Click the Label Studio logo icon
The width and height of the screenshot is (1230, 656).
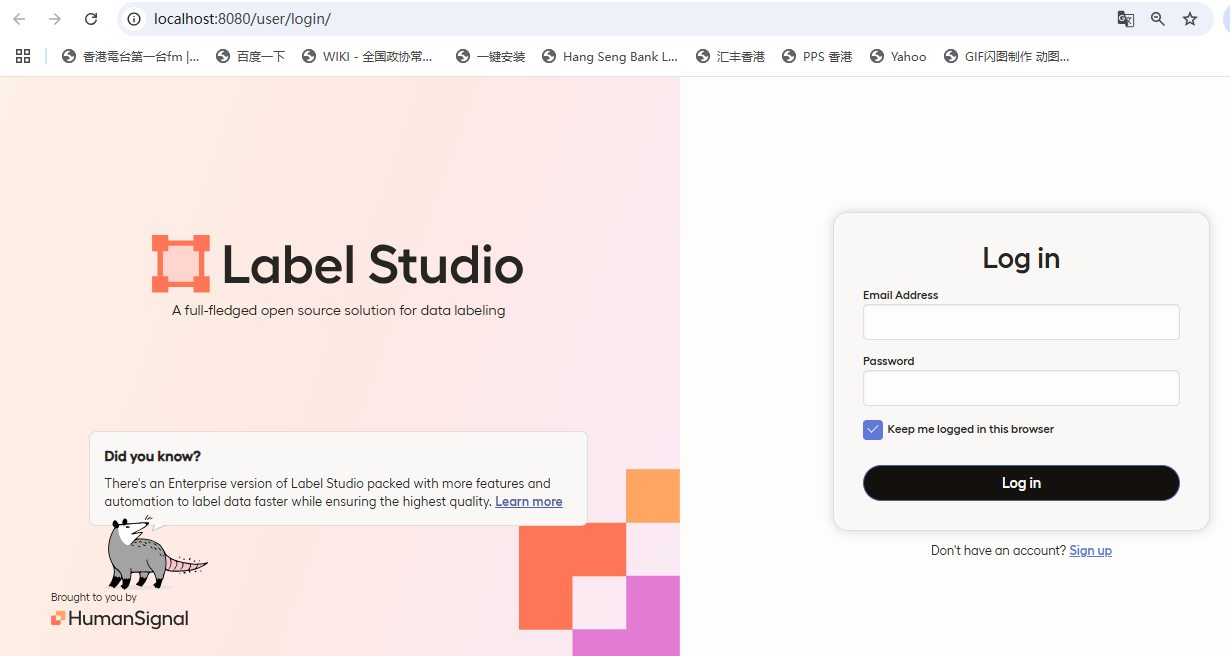tap(181, 264)
